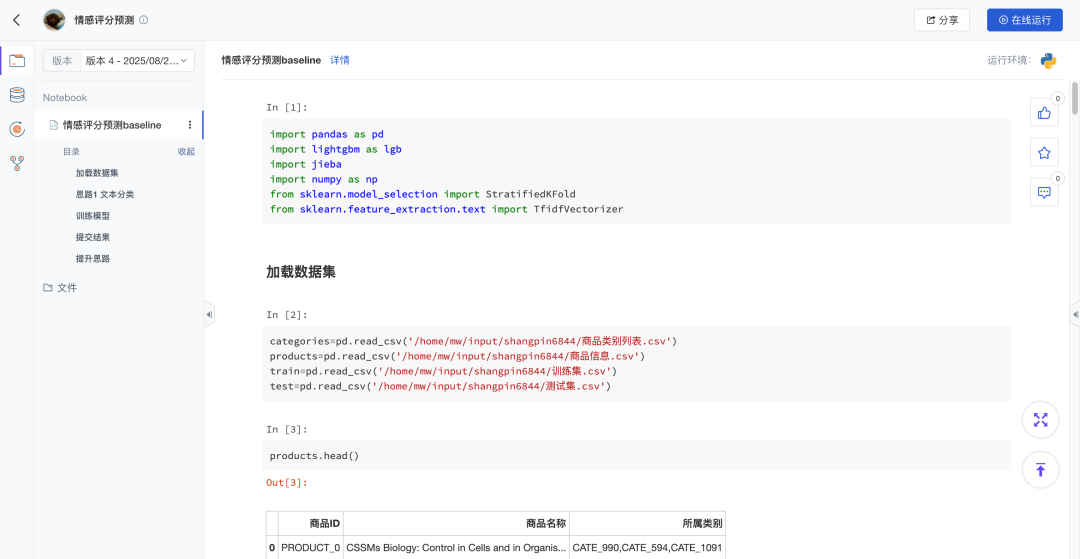Click the 加载数据集 heading in the notebook
This screenshot has height=559, width=1080.
[x=301, y=272]
